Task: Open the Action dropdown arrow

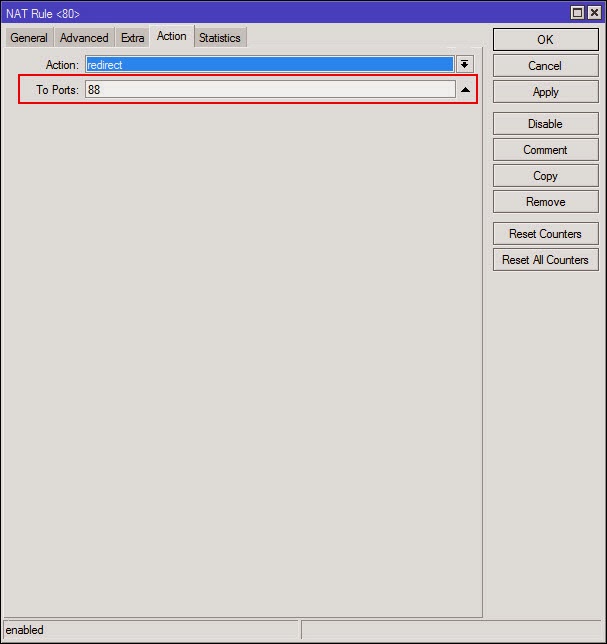Action: [465, 64]
